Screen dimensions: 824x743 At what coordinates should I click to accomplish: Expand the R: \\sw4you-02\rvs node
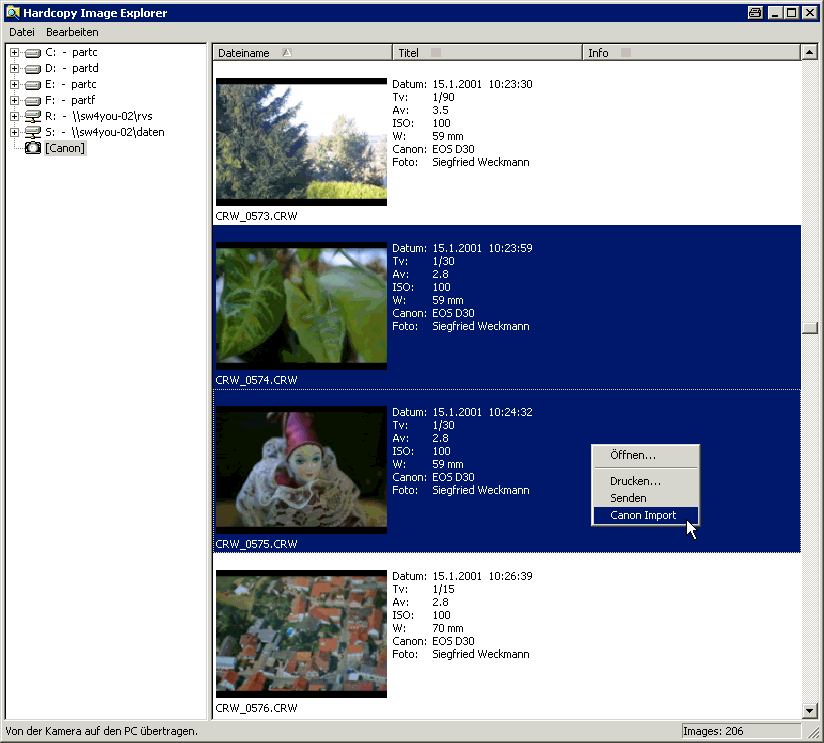15,116
